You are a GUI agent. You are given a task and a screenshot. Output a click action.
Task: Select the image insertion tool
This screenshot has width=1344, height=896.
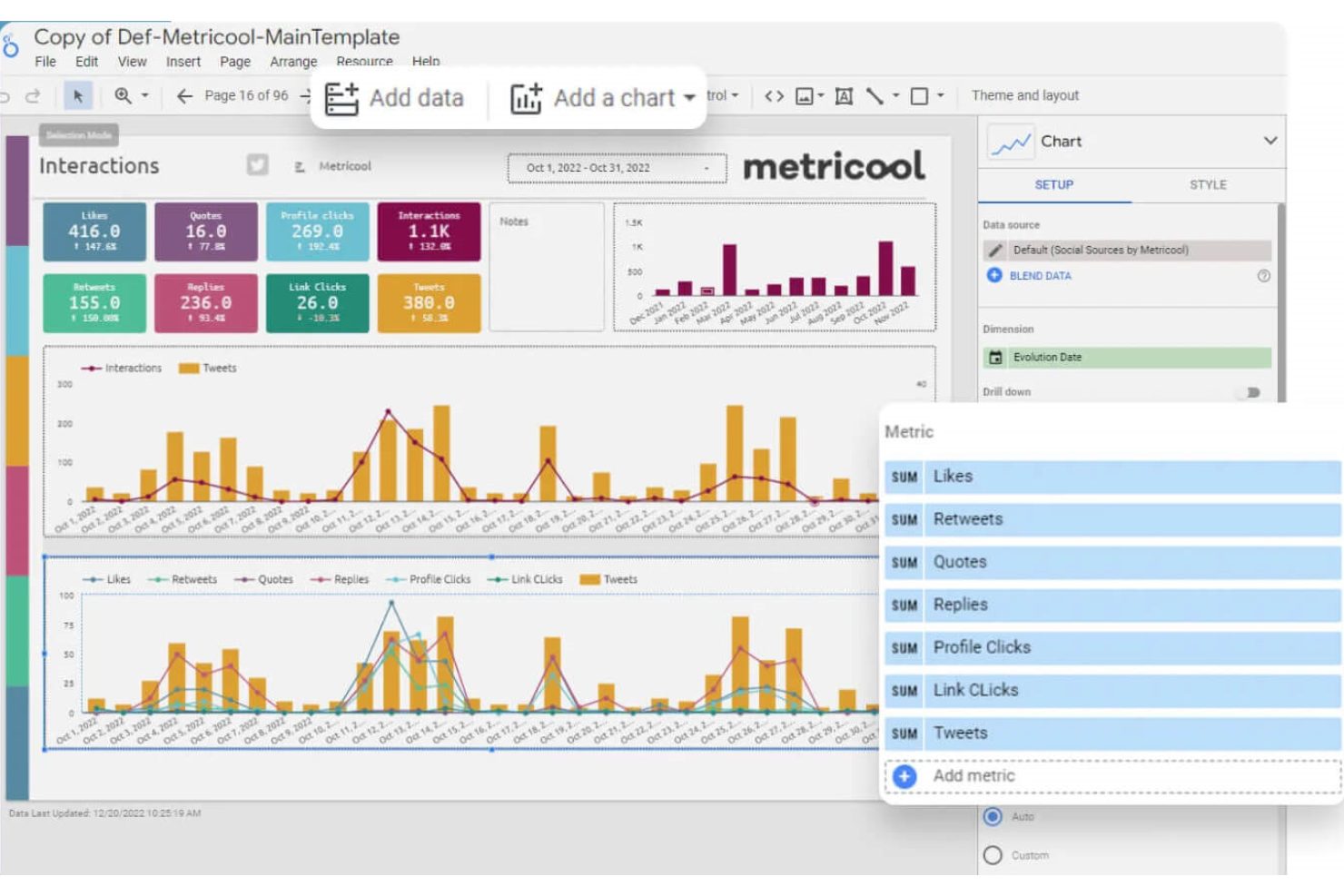806,94
